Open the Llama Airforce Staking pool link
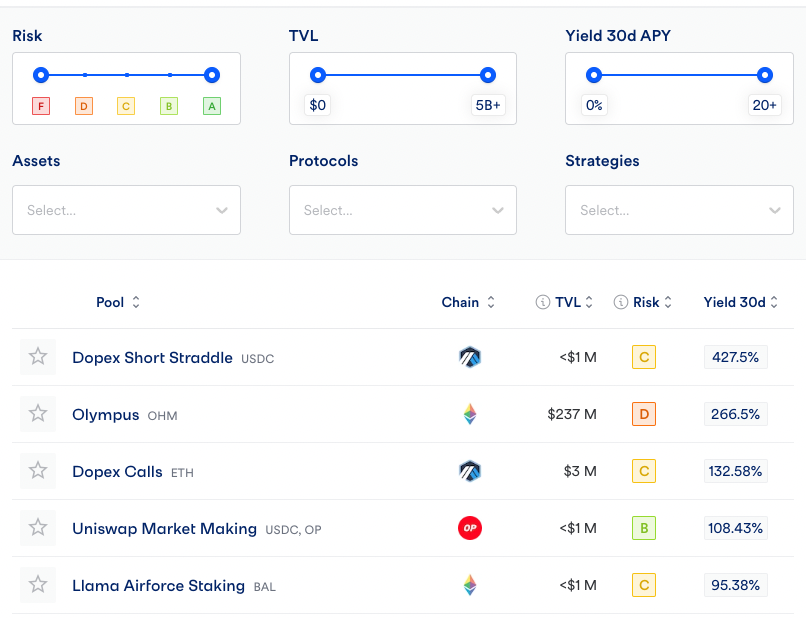This screenshot has height=618, width=806. click(x=158, y=586)
